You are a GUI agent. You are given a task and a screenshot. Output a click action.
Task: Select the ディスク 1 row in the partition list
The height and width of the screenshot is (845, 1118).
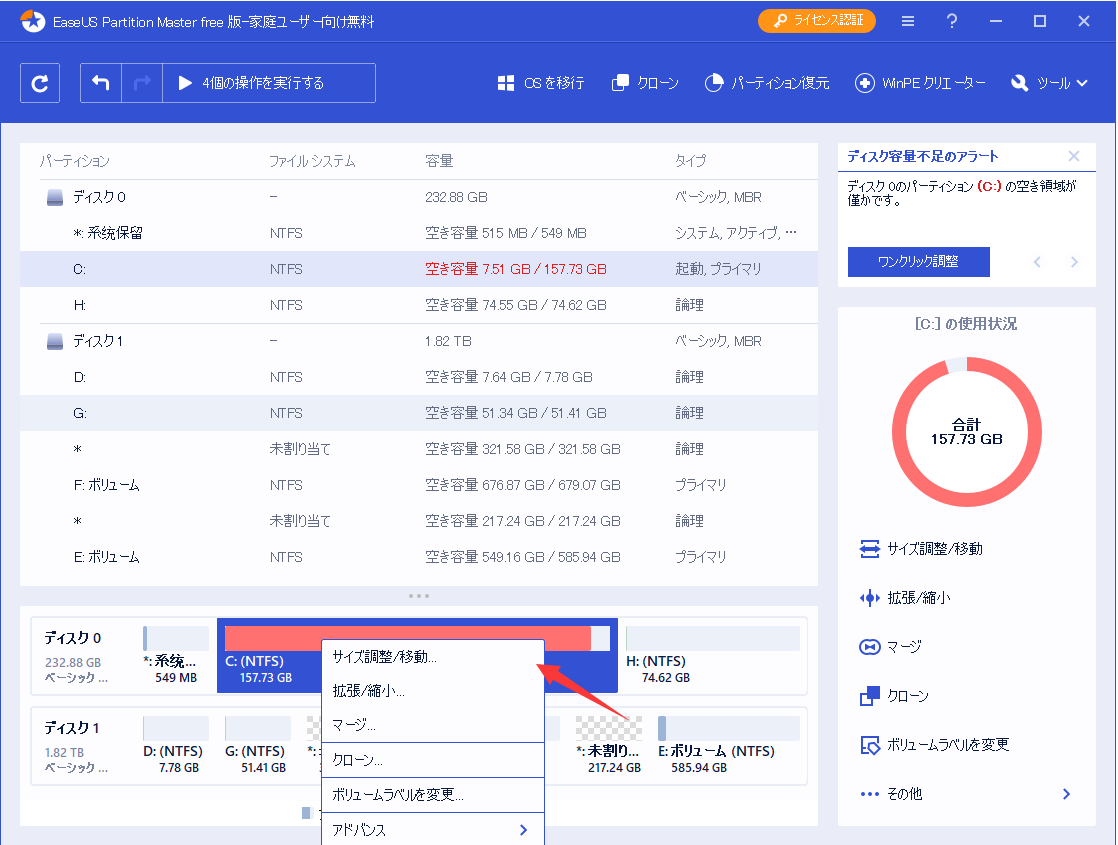[419, 342]
